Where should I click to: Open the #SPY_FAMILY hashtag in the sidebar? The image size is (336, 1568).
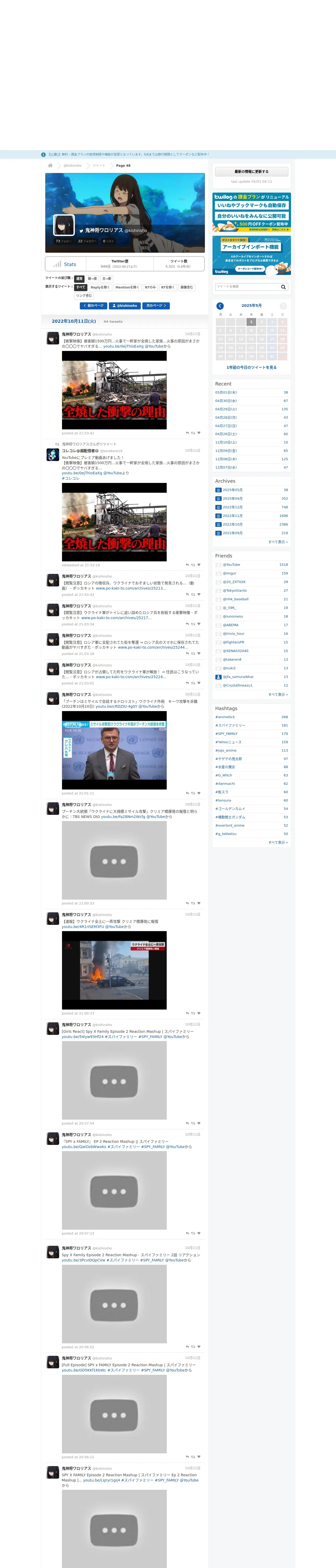click(x=226, y=734)
